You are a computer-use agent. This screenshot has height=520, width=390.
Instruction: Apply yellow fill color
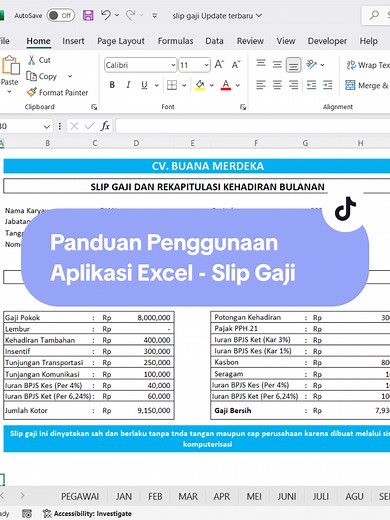pyautogui.click(x=200, y=85)
